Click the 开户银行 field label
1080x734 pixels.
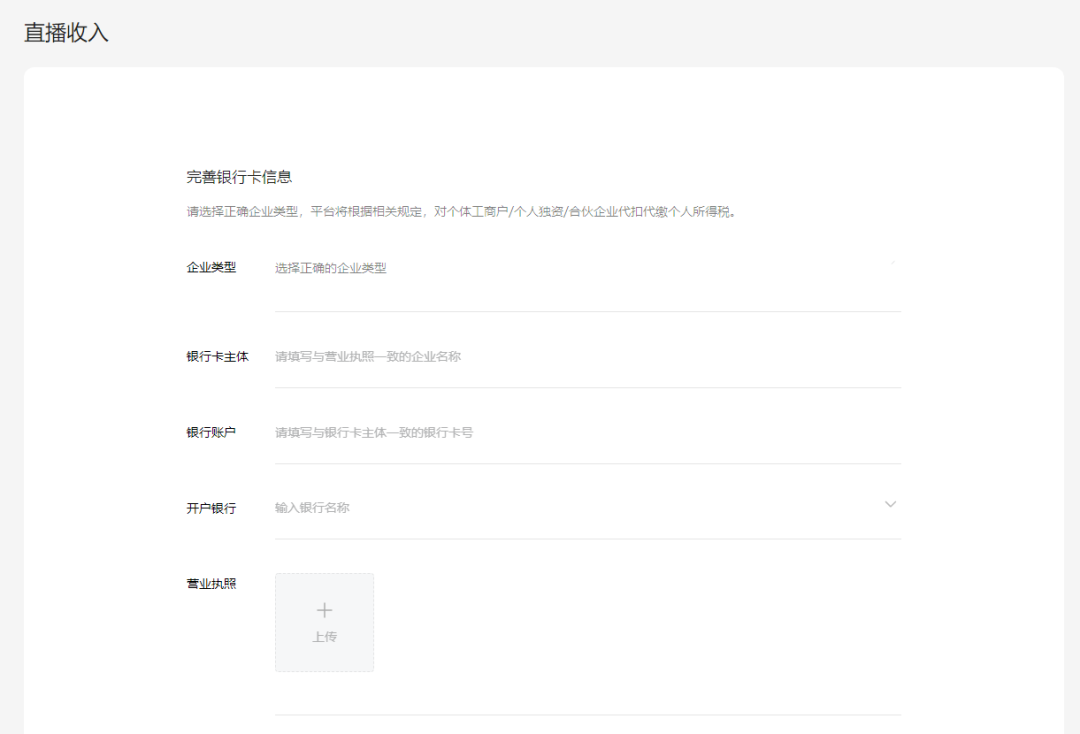tap(211, 508)
